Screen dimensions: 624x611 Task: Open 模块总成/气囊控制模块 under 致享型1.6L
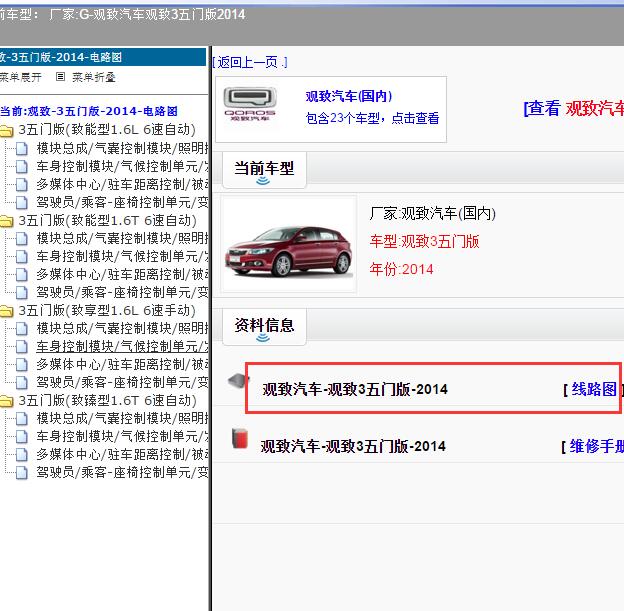[122, 328]
